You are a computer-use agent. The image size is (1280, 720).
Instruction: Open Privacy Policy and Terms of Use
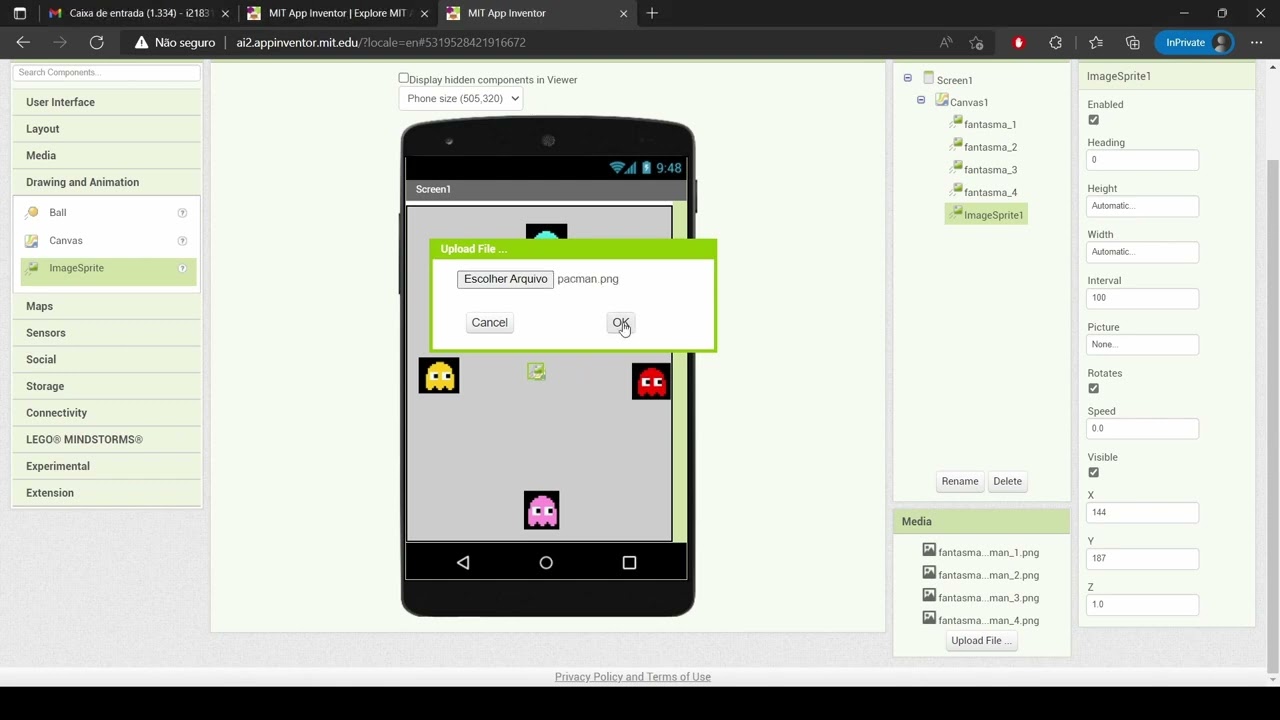(633, 677)
